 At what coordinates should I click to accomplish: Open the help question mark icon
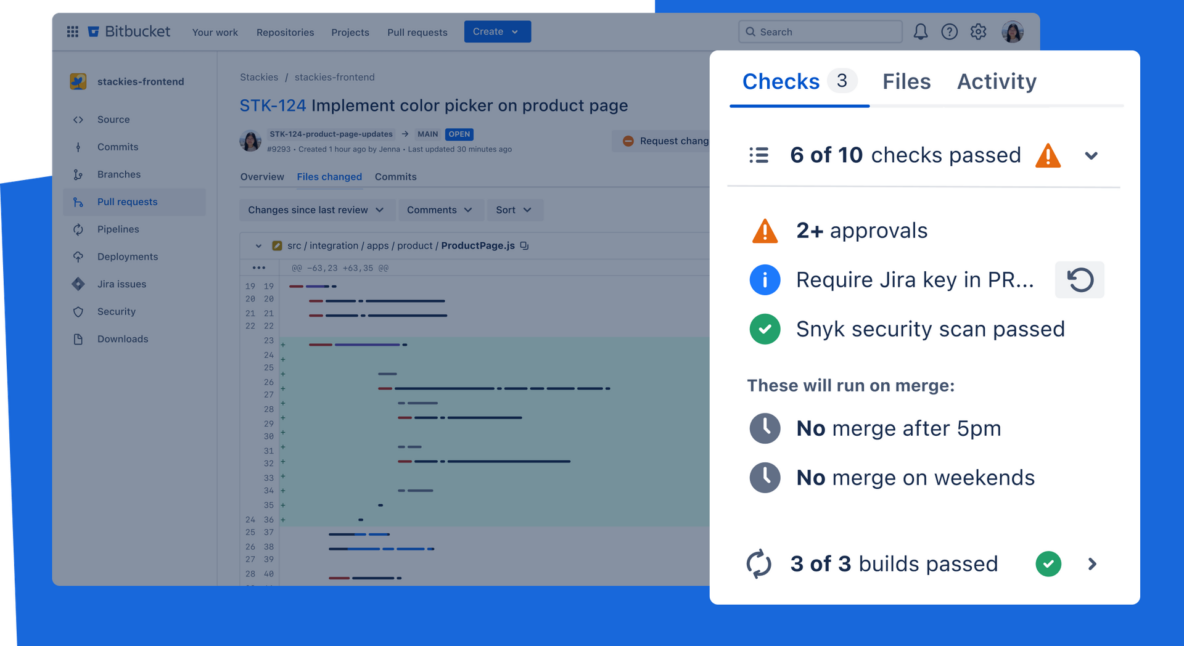949,32
